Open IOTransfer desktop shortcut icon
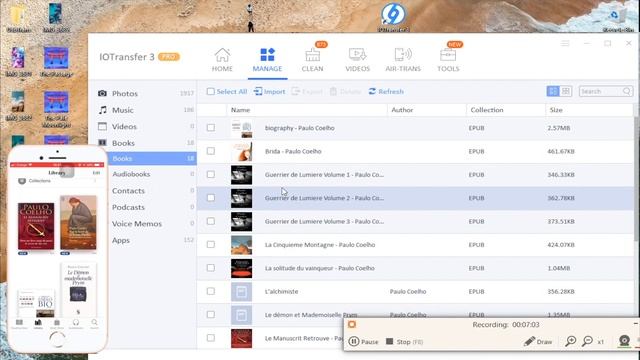The height and width of the screenshot is (360, 640). 393,17
